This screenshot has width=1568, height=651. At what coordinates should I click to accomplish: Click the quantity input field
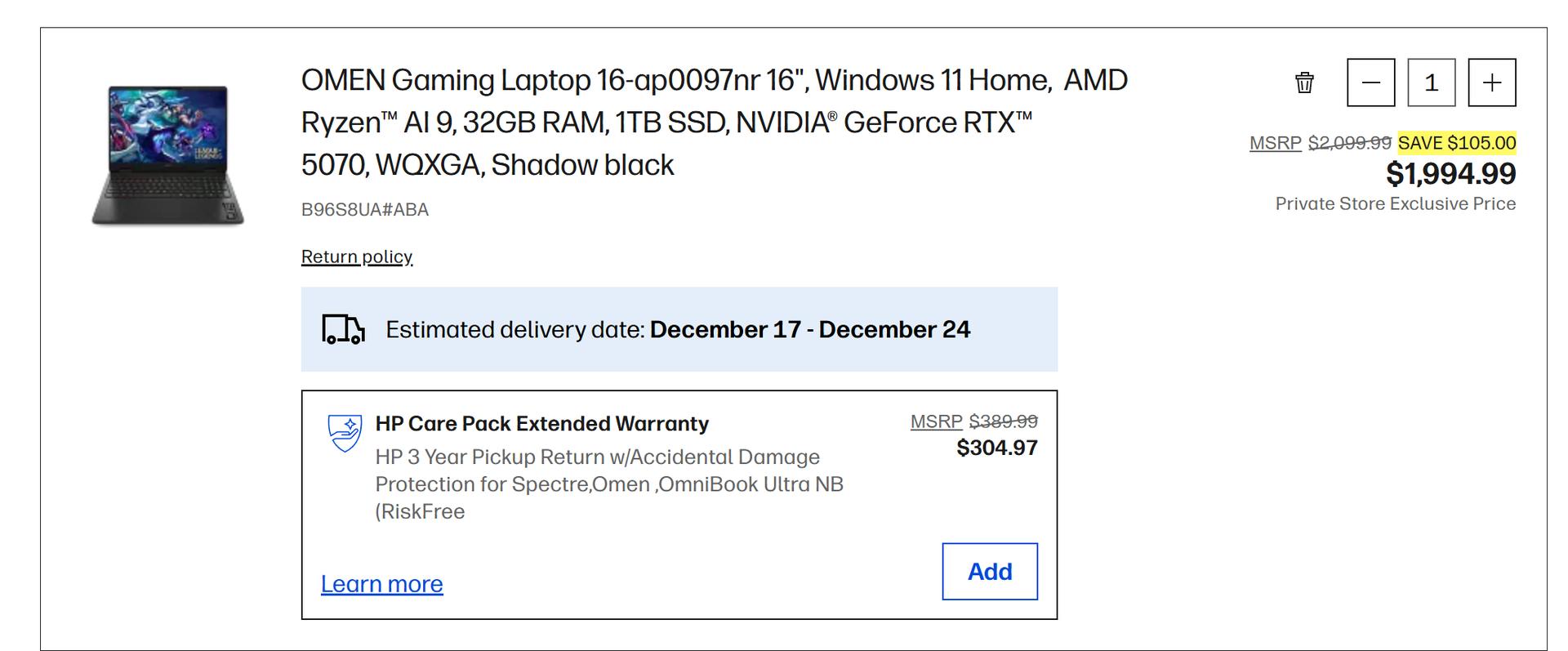click(x=1432, y=82)
